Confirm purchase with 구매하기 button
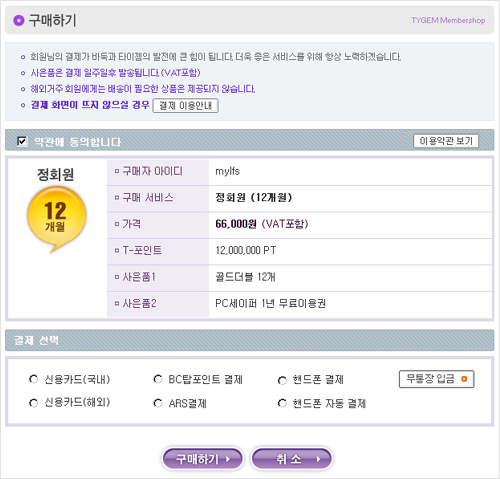This screenshot has height=479, width=500. (x=202, y=459)
